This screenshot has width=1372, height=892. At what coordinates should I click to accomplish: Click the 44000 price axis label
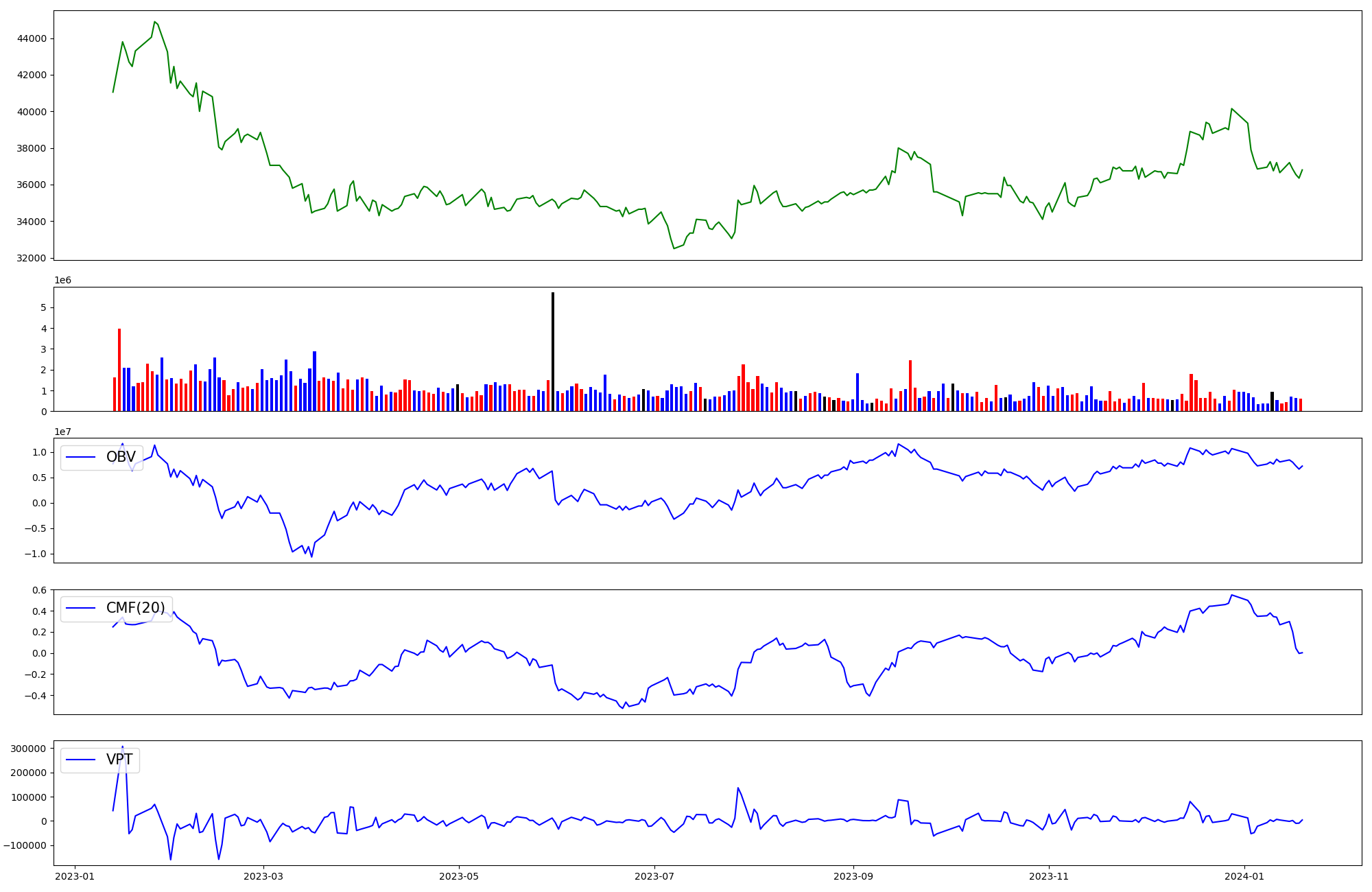[32, 38]
